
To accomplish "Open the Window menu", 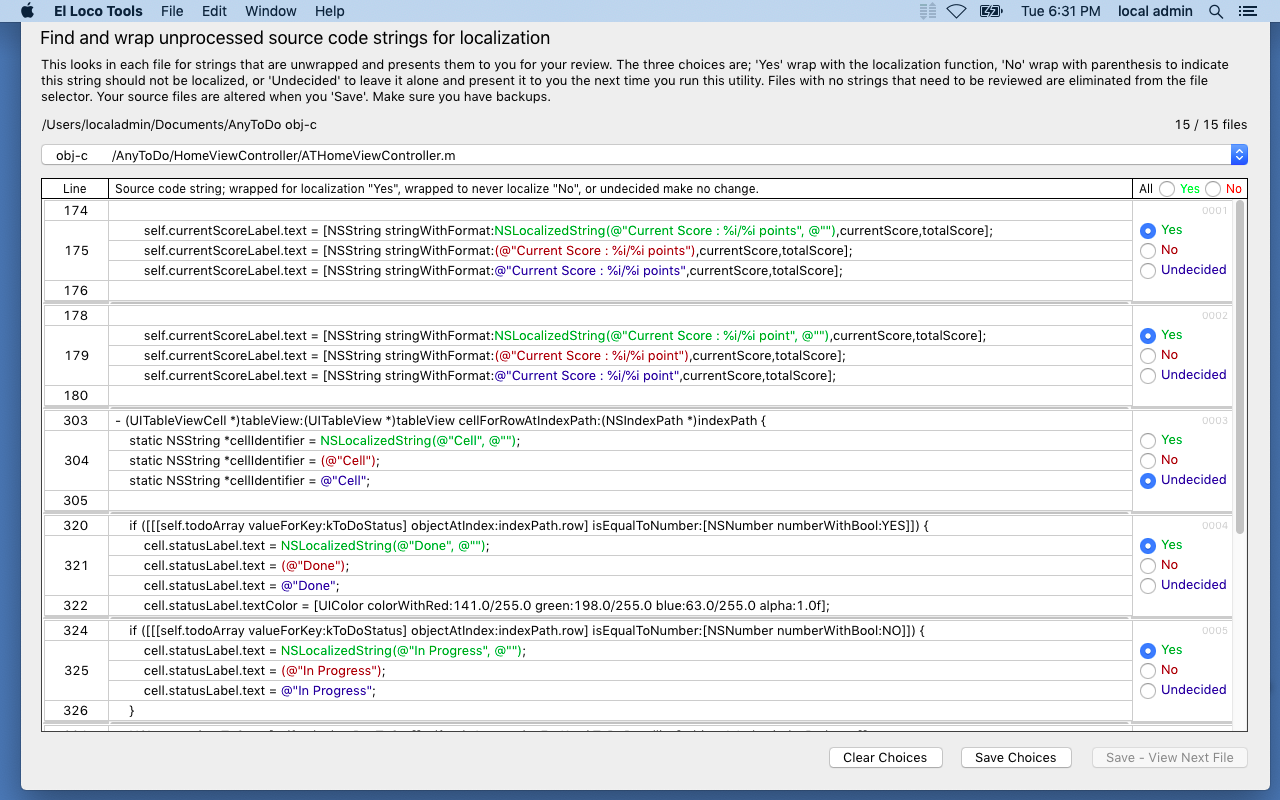I will tap(271, 11).
